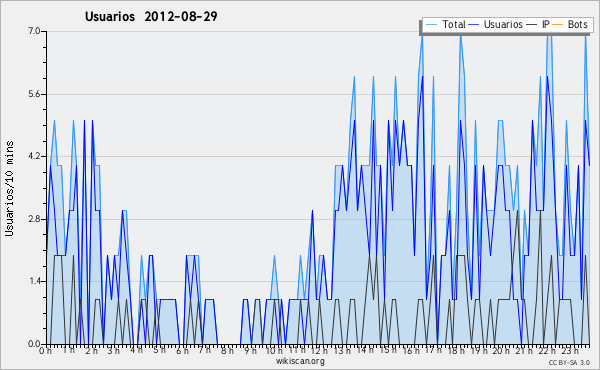
Task: Click the '18 h' x-axis label
Action: [456, 350]
